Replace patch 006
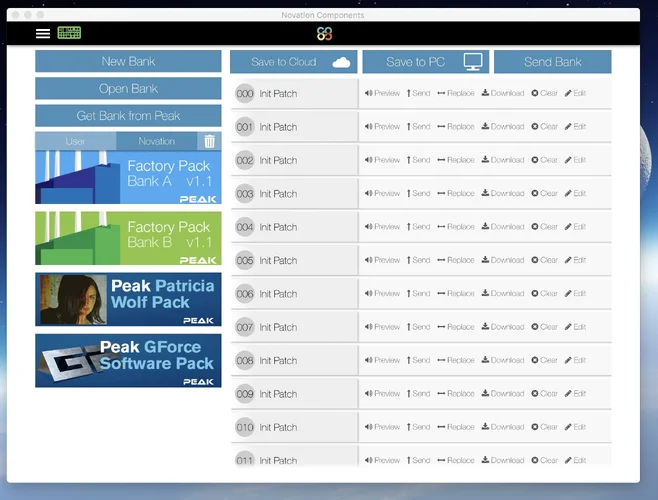The height and width of the screenshot is (500, 658). click(x=456, y=293)
